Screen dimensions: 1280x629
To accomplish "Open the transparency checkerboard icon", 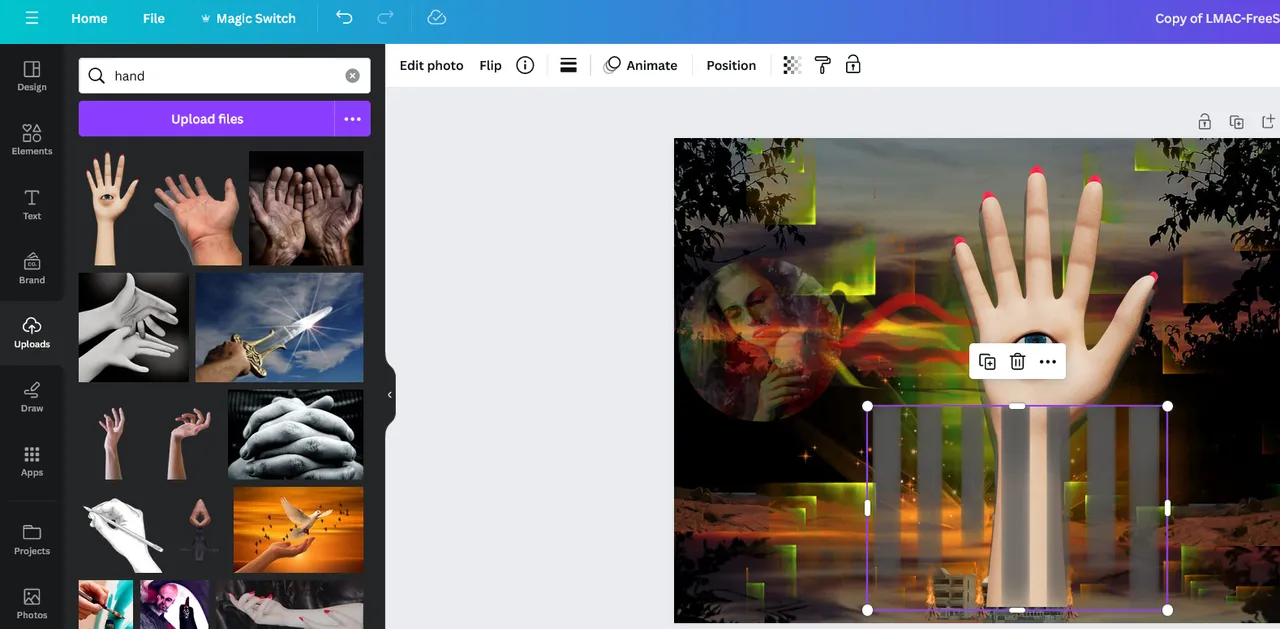I will (792, 65).
